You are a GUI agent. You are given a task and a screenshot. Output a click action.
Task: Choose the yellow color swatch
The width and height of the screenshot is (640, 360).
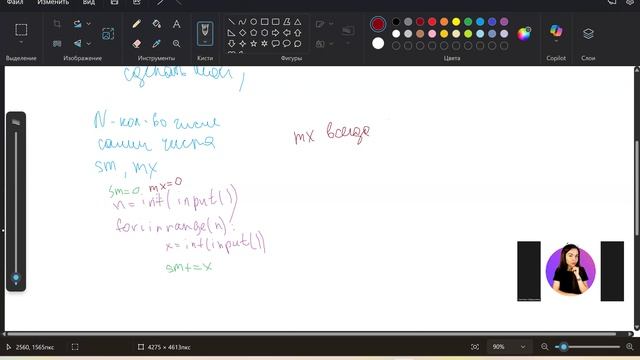[x=456, y=22]
